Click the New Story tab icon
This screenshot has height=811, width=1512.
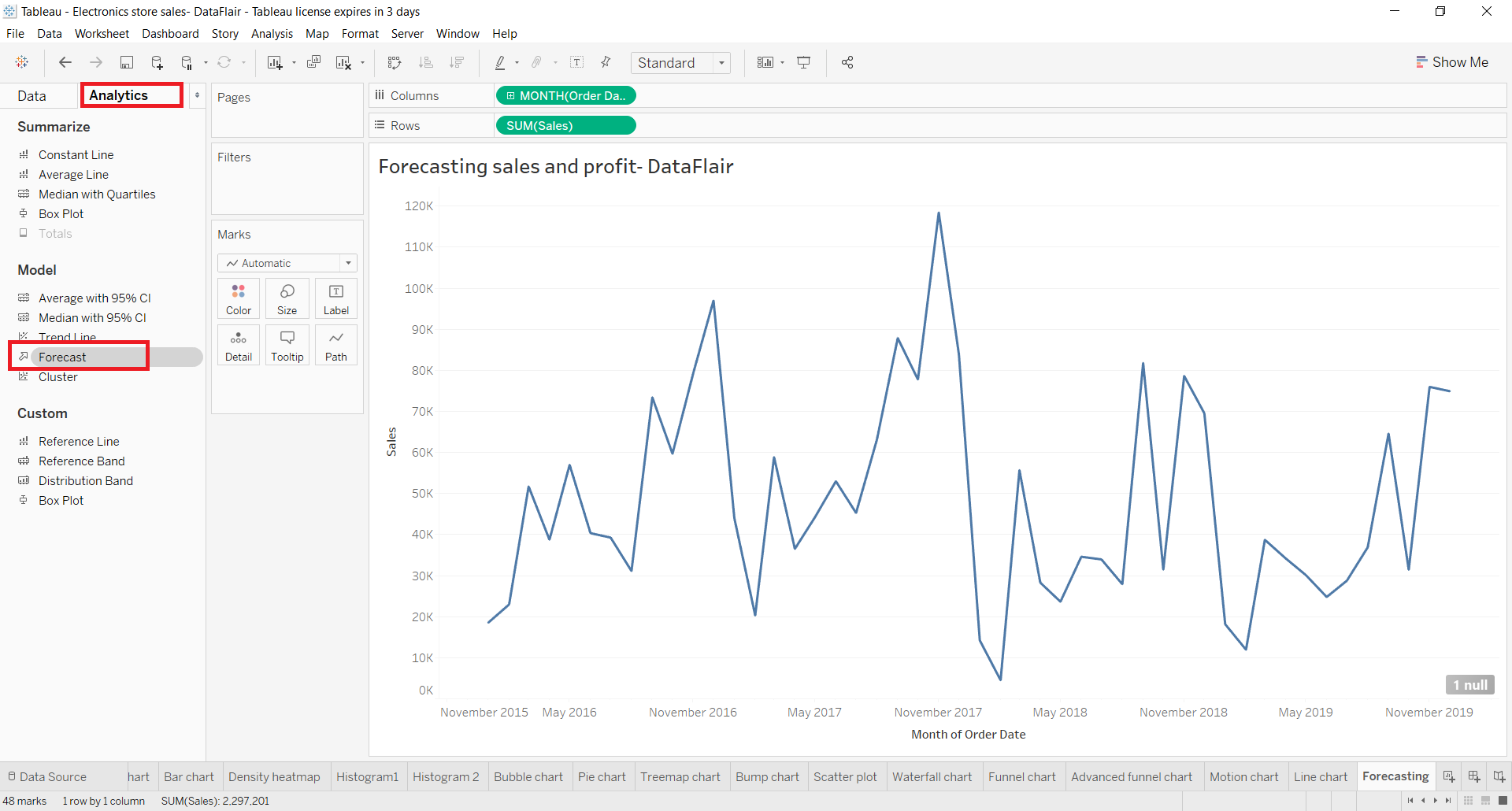[1499, 776]
